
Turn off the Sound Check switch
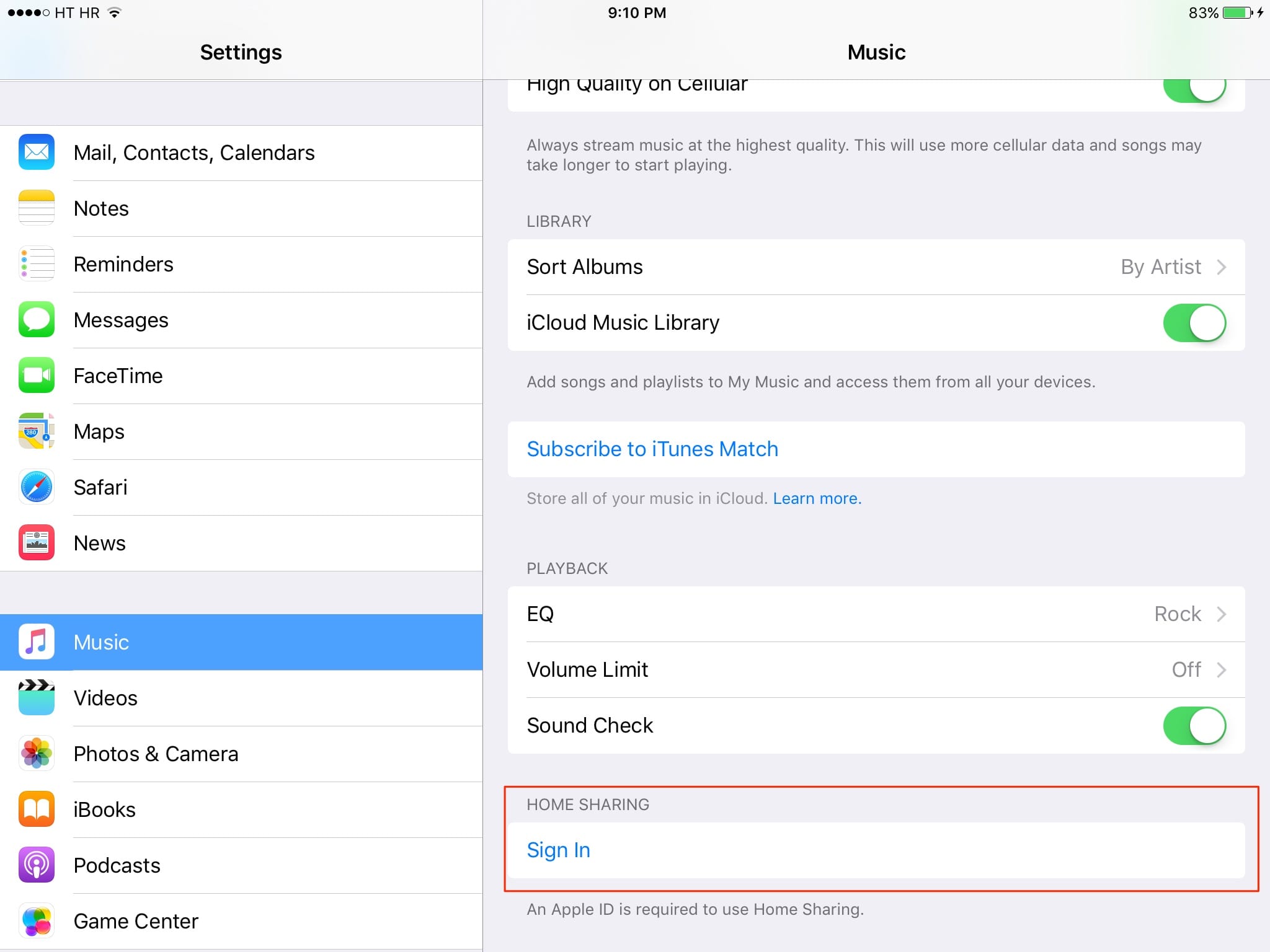tap(1194, 726)
